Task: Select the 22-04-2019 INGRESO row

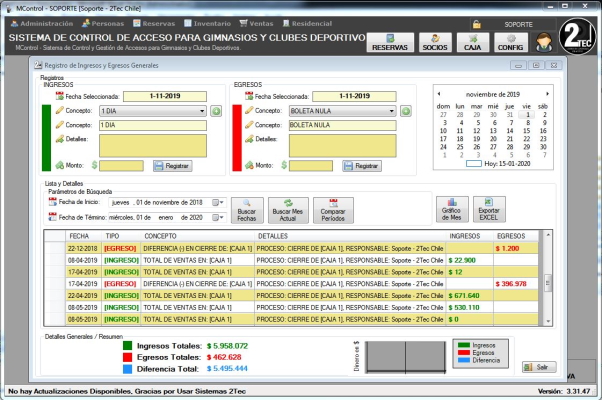Action: click(291, 296)
